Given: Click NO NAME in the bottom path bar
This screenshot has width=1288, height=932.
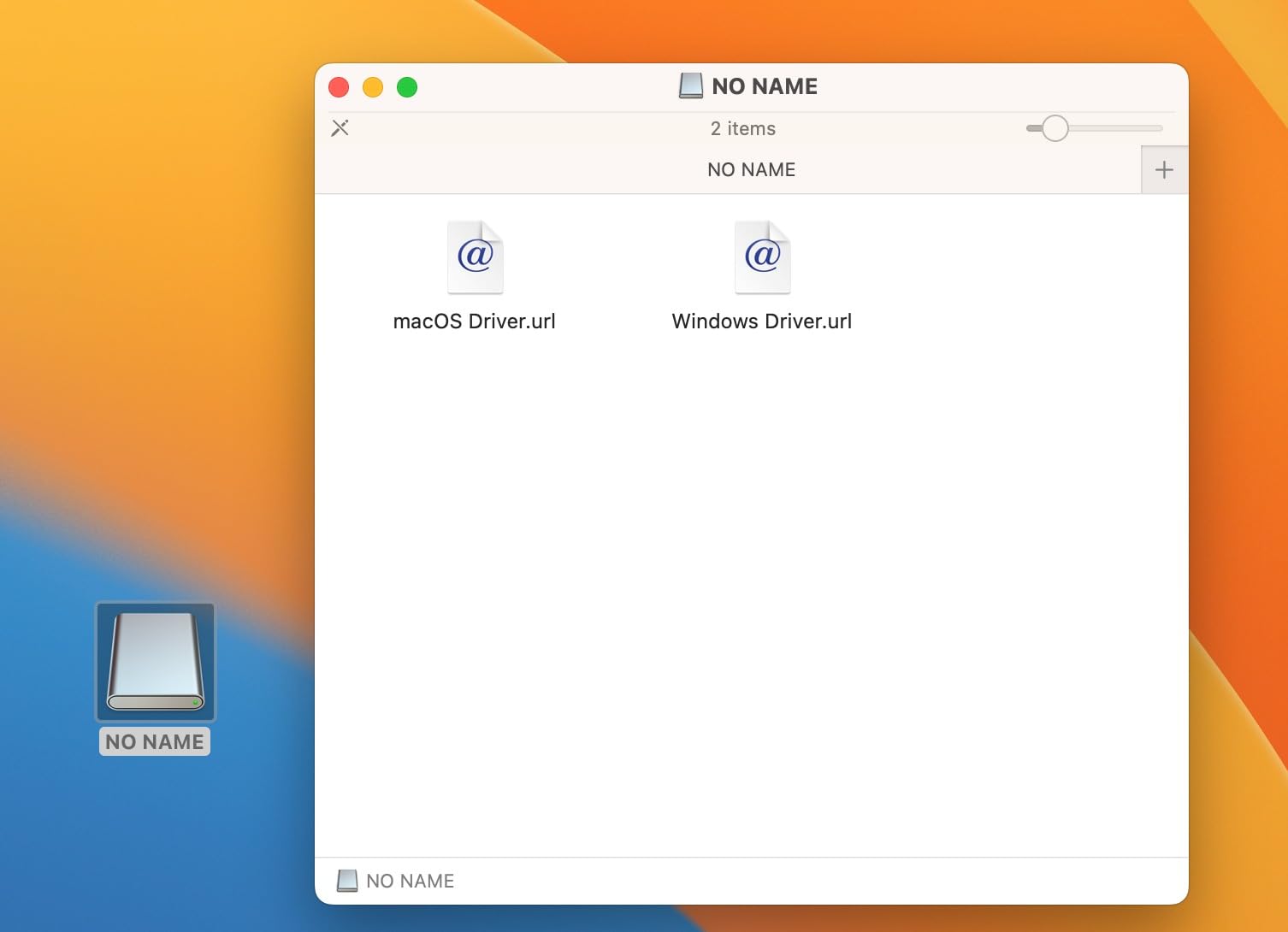Looking at the screenshot, I should [410, 881].
